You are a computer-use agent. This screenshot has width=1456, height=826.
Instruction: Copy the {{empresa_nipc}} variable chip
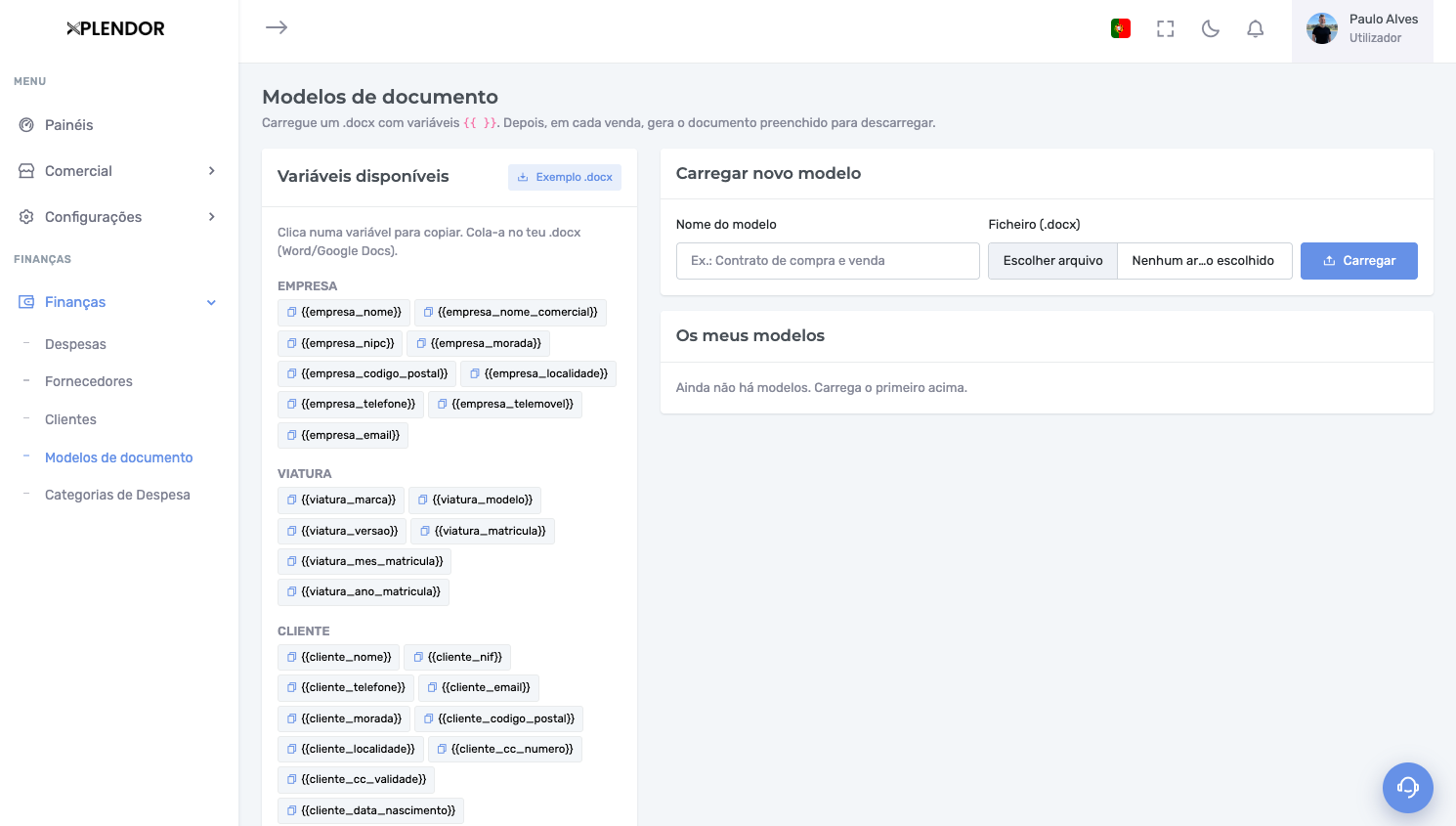pos(340,343)
